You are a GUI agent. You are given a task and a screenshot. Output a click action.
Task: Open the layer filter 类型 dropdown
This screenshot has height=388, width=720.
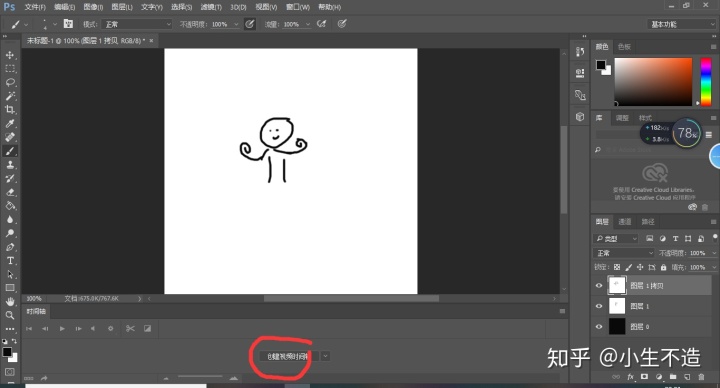tap(615, 238)
